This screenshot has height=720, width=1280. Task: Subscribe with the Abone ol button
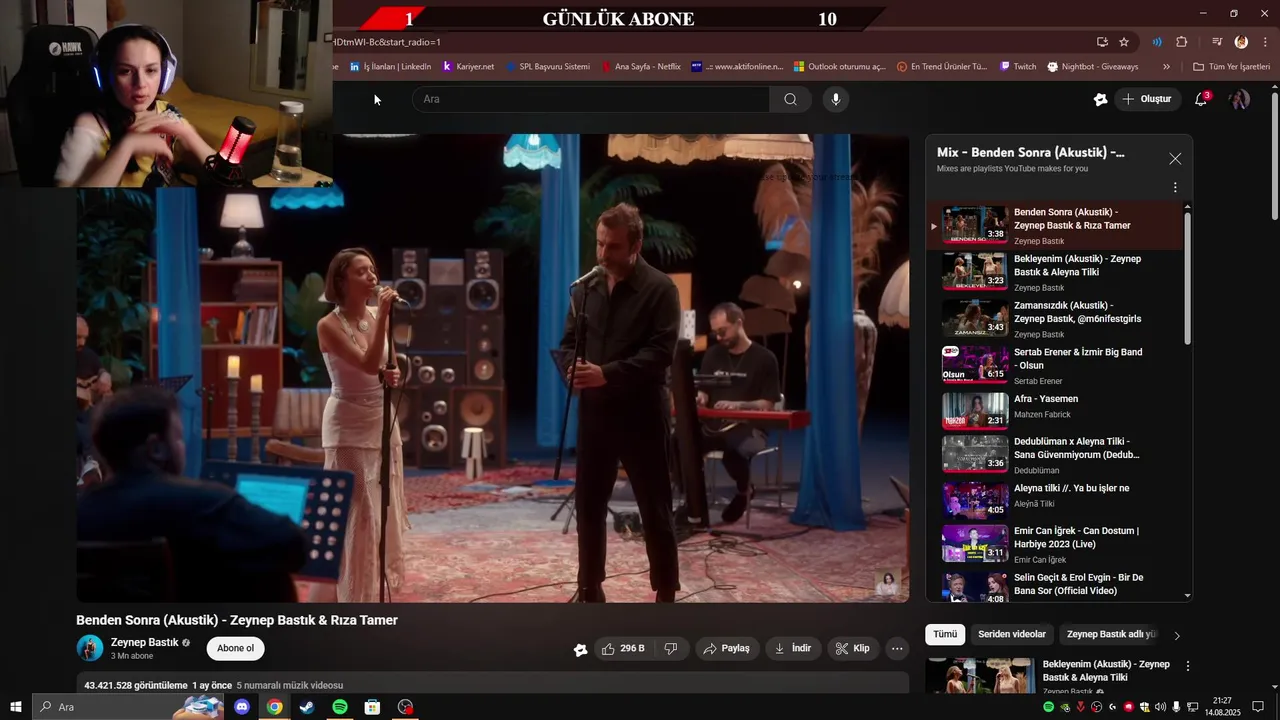point(236,648)
